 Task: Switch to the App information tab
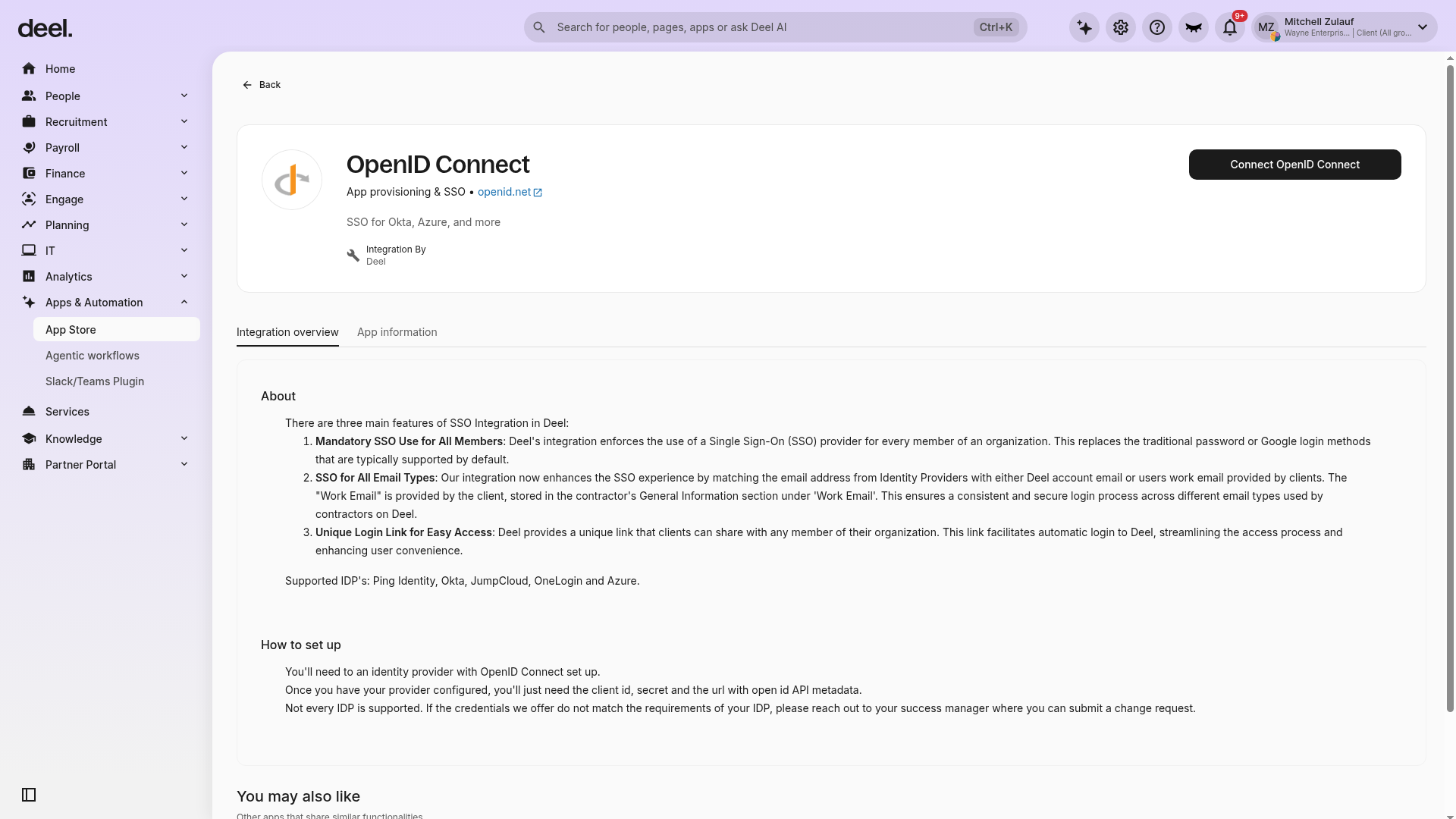pyautogui.click(x=397, y=332)
